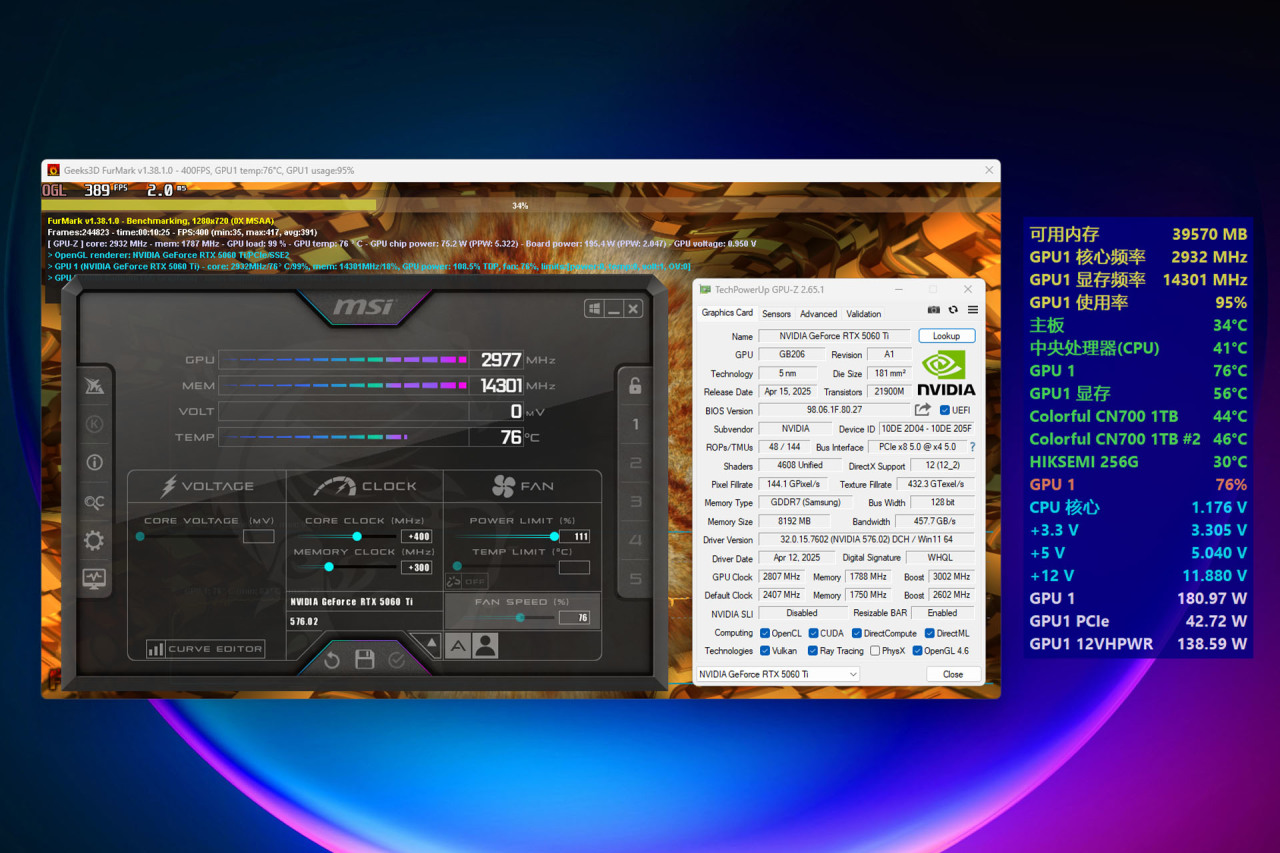1280x853 pixels.
Task: Select Afterburner profile slot 5
Action: coord(635,579)
